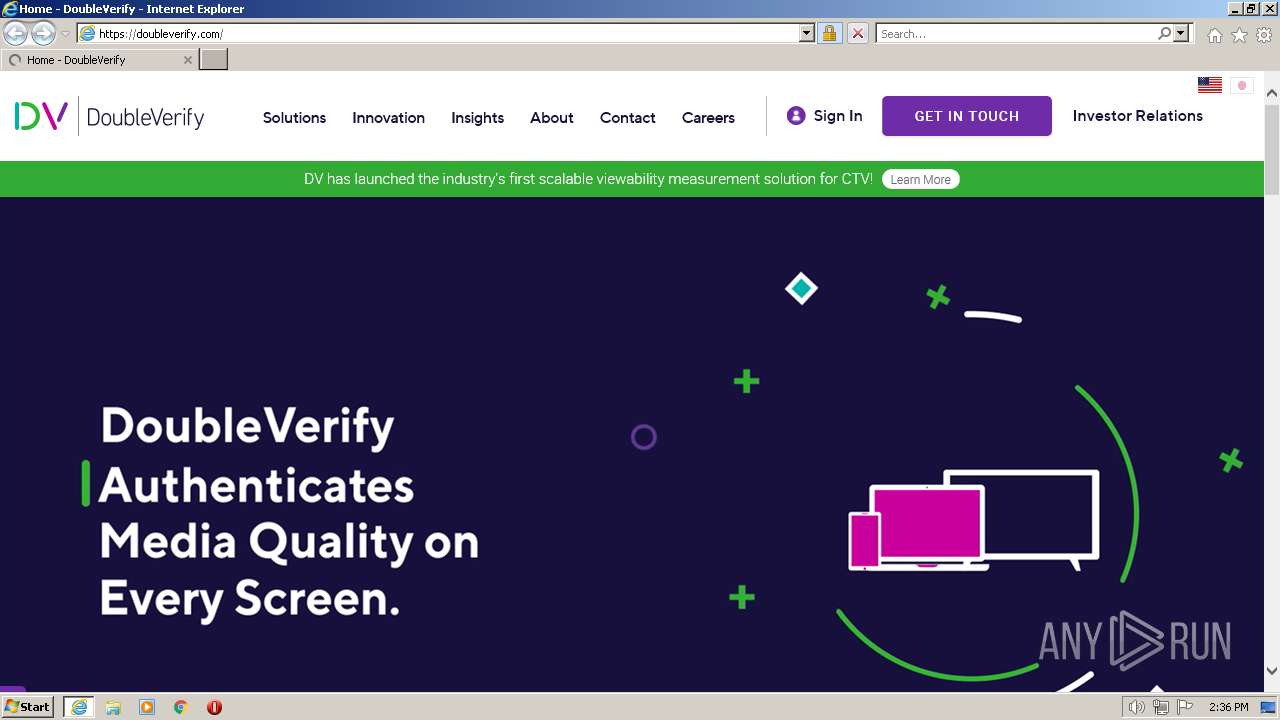Click the CTV launch announcement text
Image resolution: width=1280 pixels, height=720 pixels.
[588, 179]
